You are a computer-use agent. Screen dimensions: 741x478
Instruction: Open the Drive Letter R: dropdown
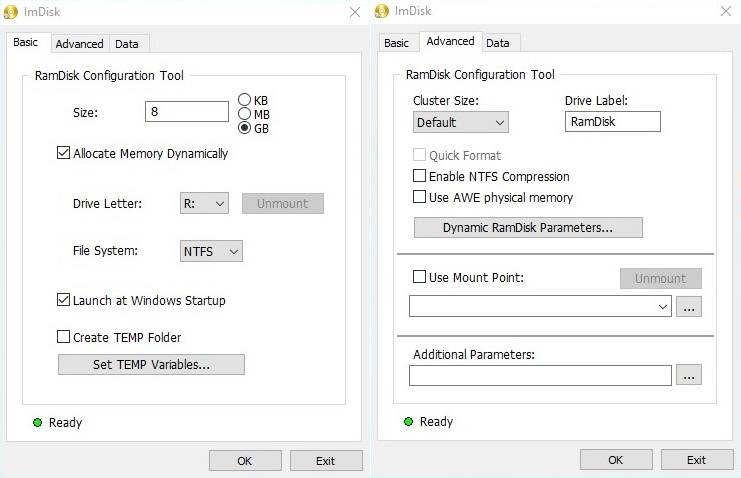coord(204,203)
